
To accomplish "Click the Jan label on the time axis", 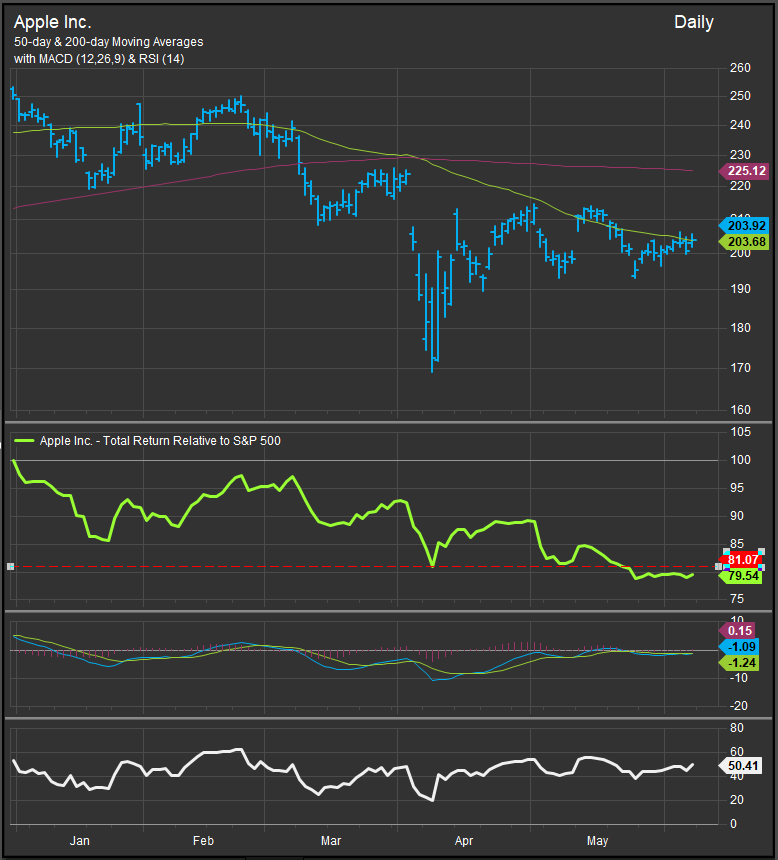I will [x=80, y=841].
